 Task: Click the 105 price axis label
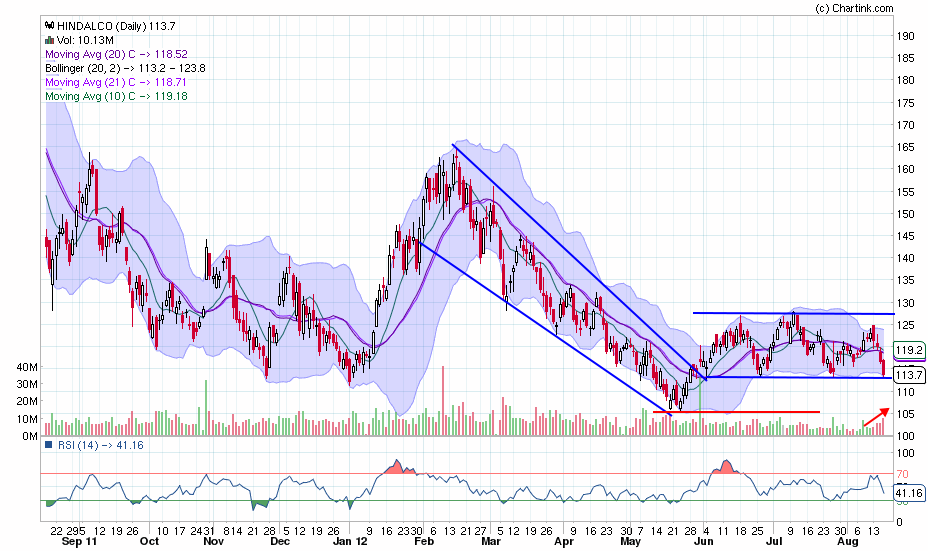[x=906, y=414]
